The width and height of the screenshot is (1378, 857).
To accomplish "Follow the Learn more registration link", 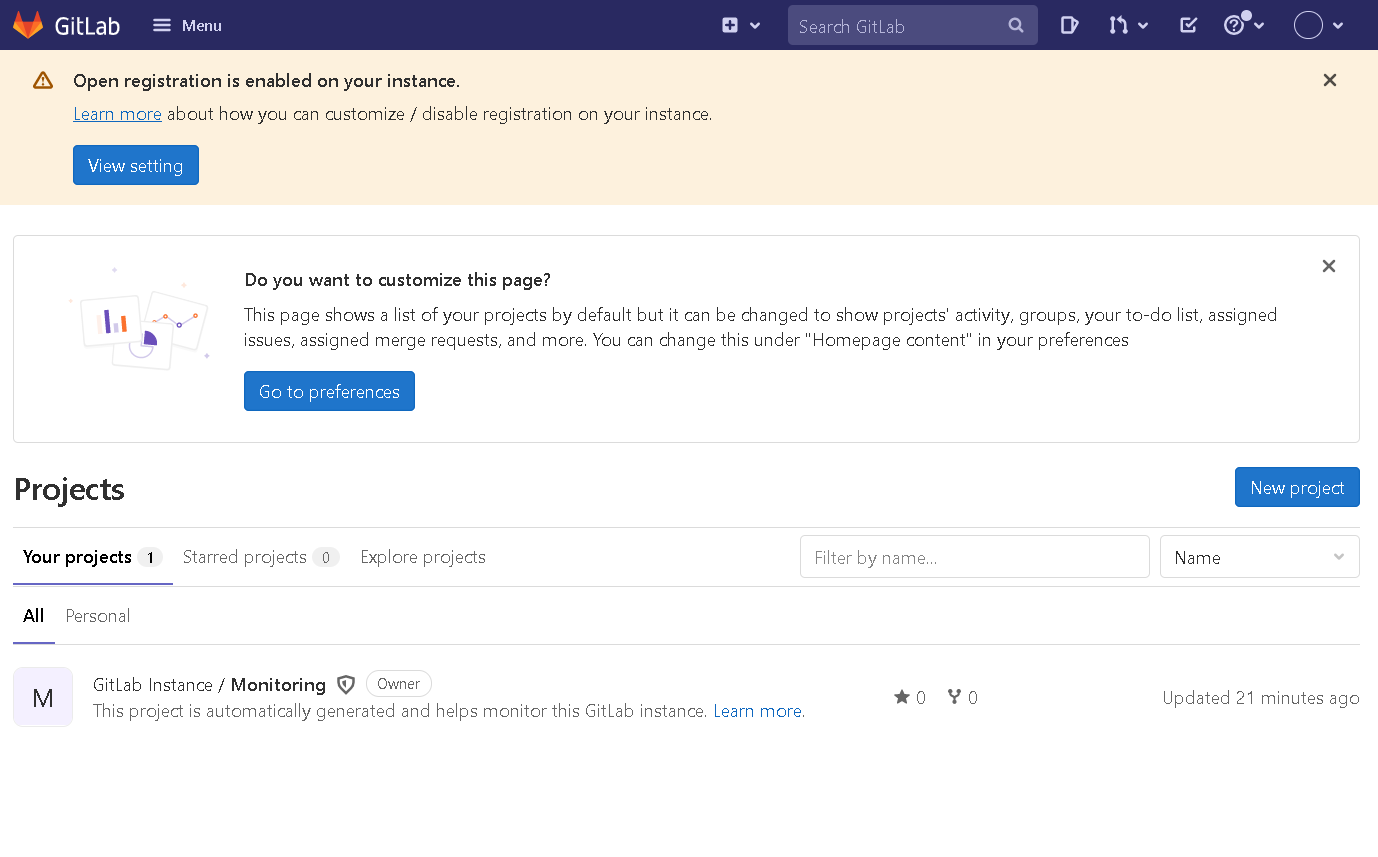I will coord(117,114).
